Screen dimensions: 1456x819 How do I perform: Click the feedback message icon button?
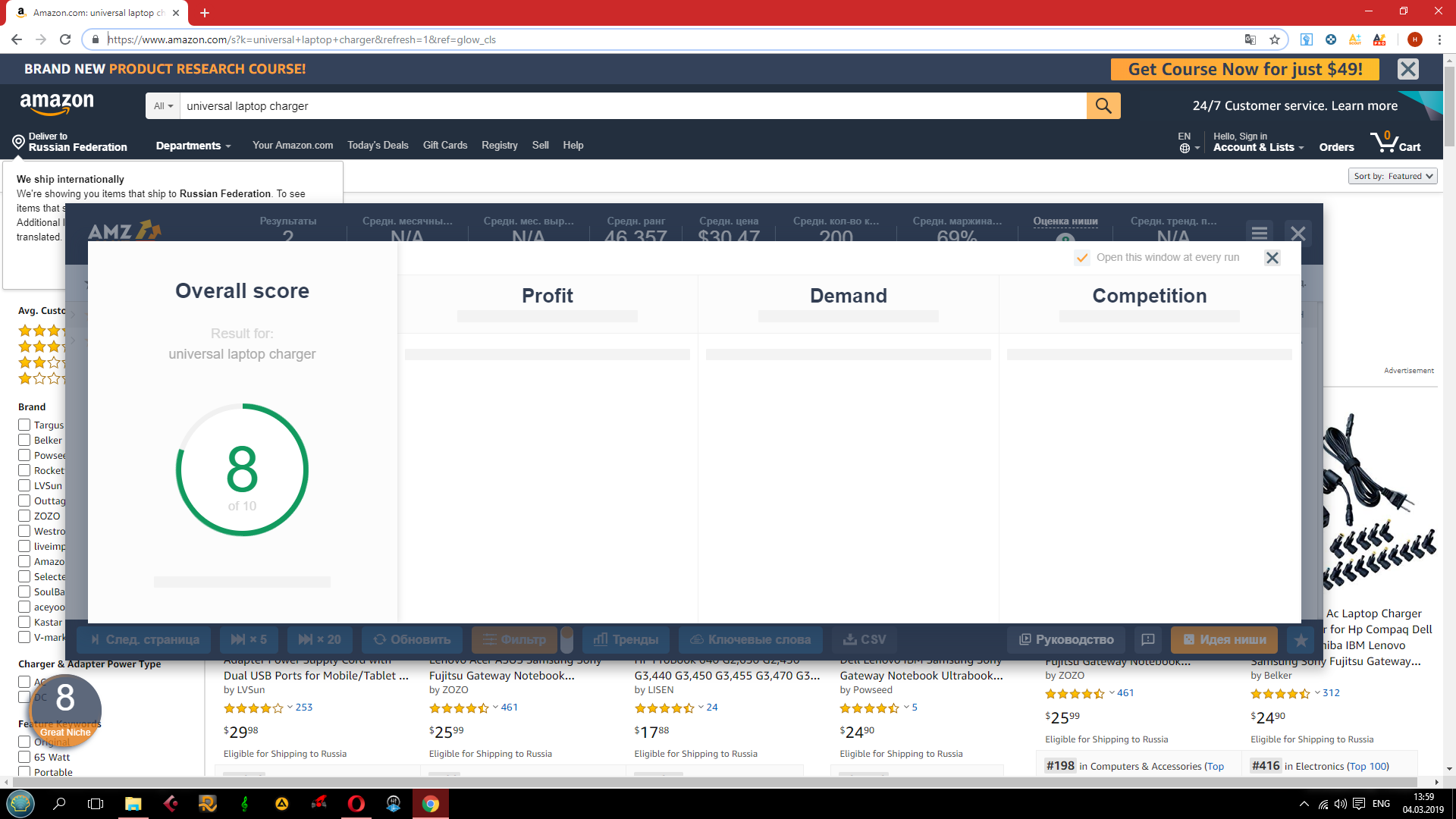[x=1148, y=640]
